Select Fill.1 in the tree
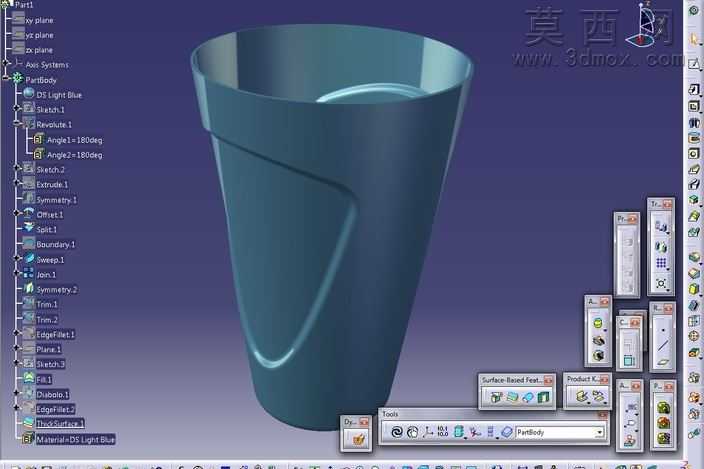 click(x=44, y=380)
